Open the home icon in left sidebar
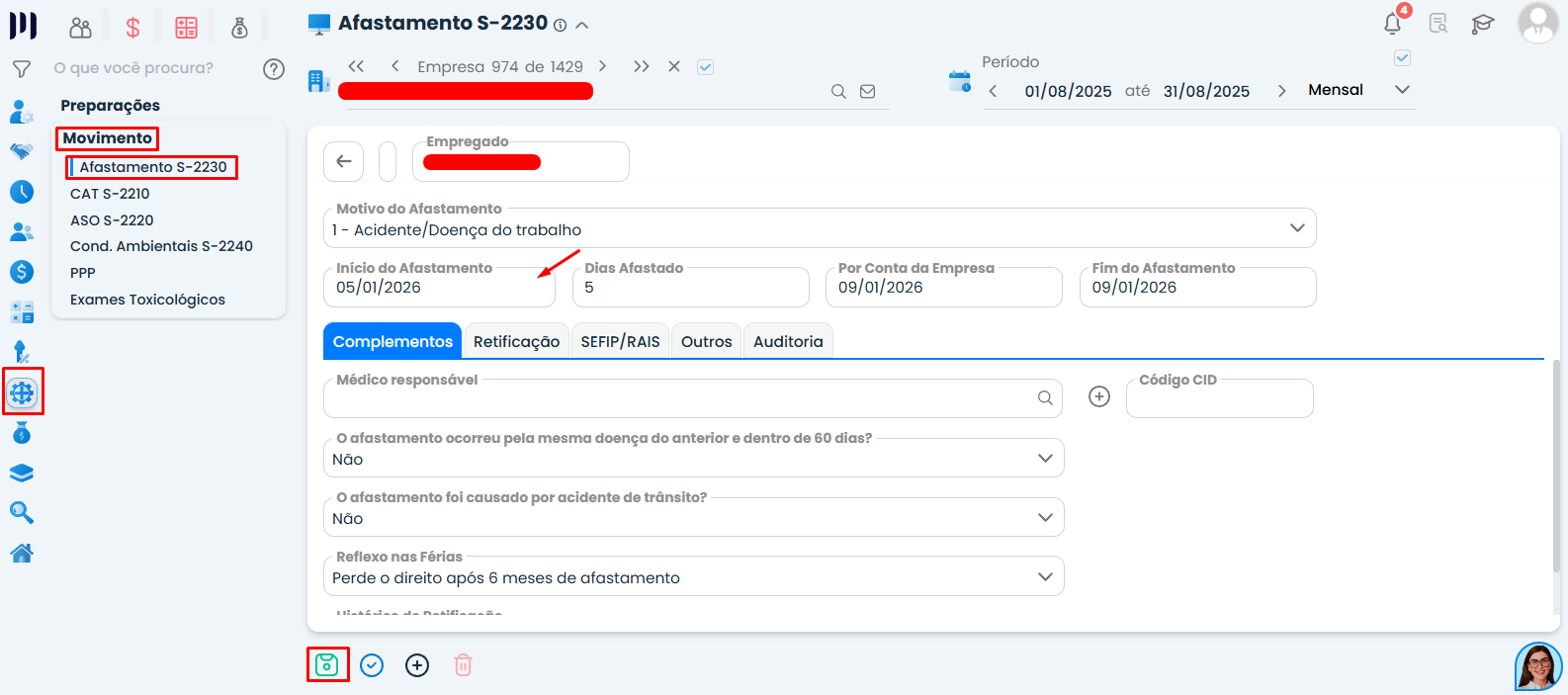Image resolution: width=1568 pixels, height=695 pixels. click(x=22, y=553)
